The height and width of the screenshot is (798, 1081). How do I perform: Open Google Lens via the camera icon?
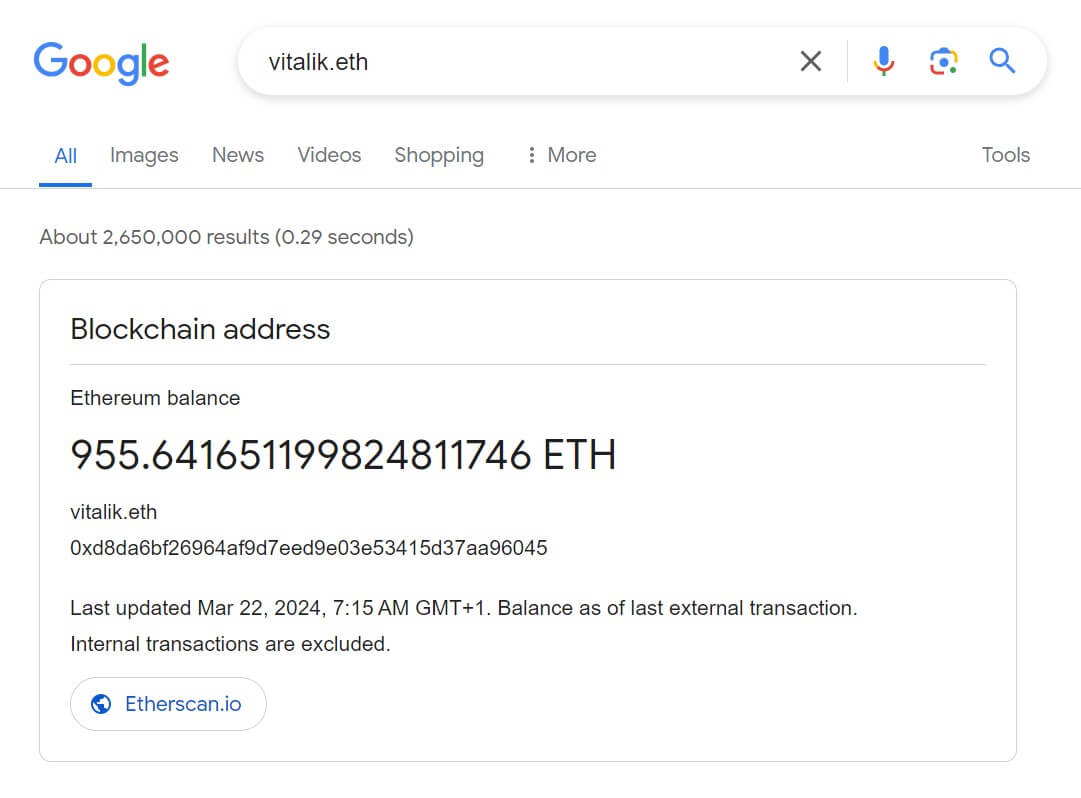943,61
